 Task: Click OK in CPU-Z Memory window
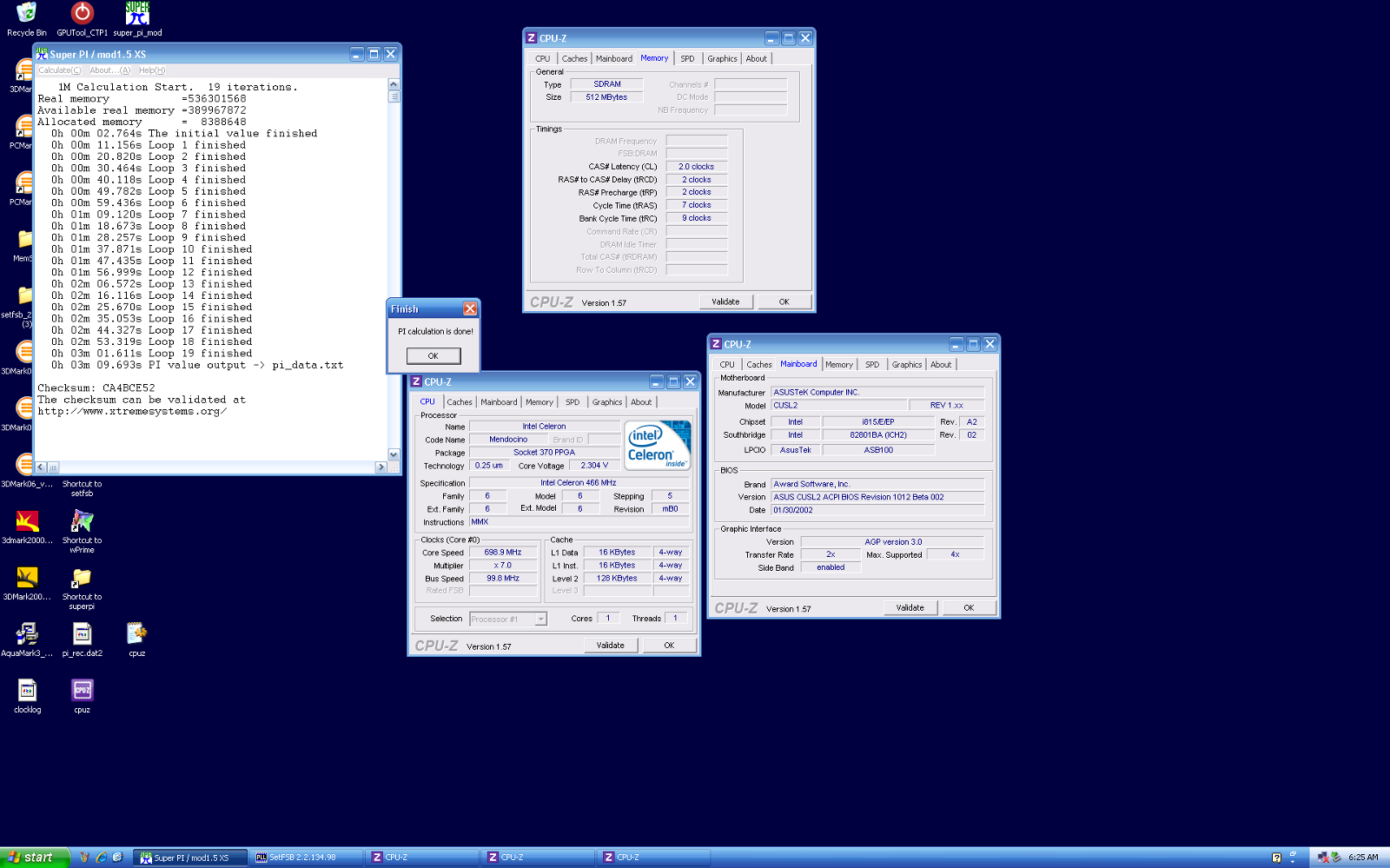(x=784, y=301)
